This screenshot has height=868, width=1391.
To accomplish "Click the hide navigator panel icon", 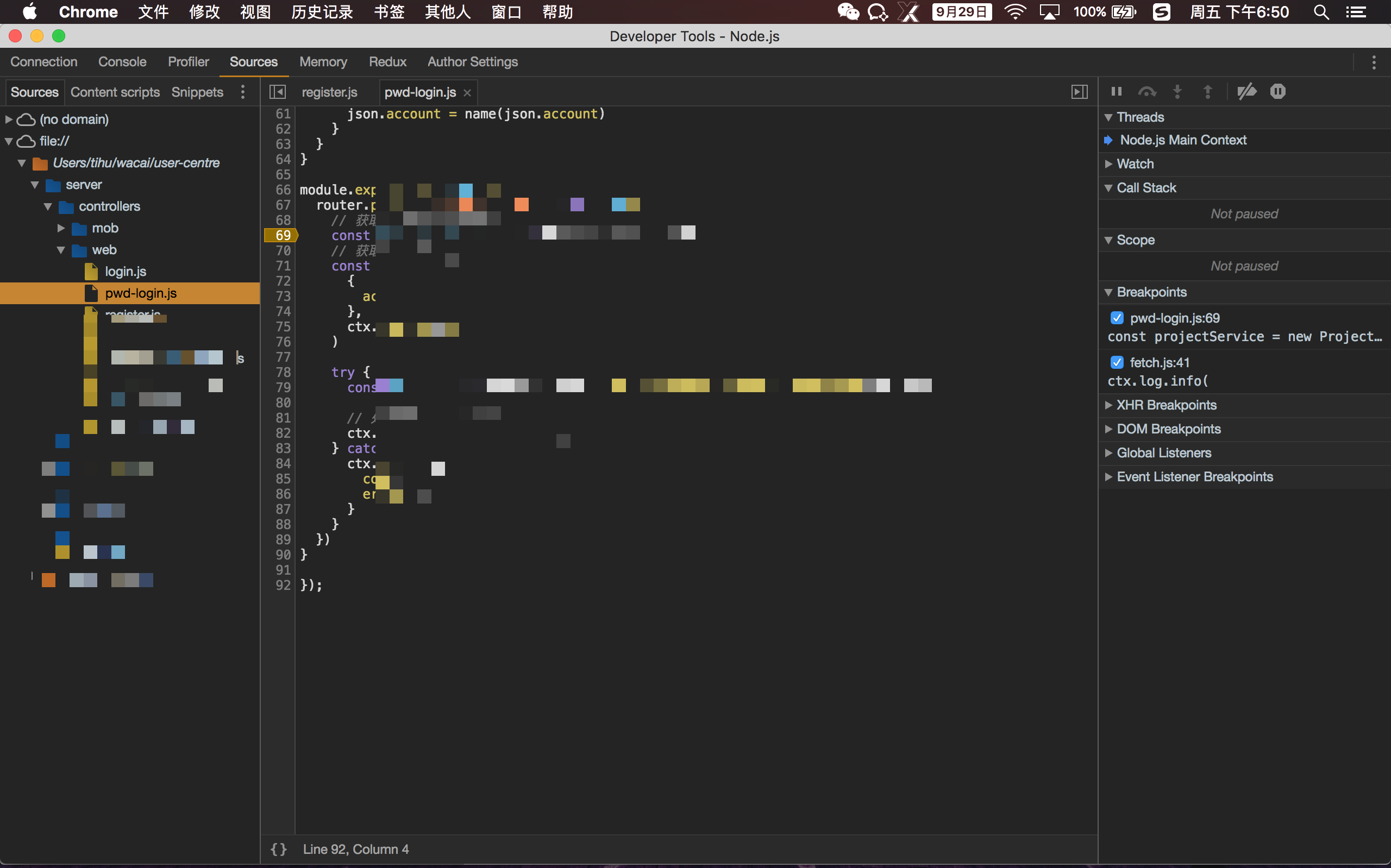I will tap(278, 92).
